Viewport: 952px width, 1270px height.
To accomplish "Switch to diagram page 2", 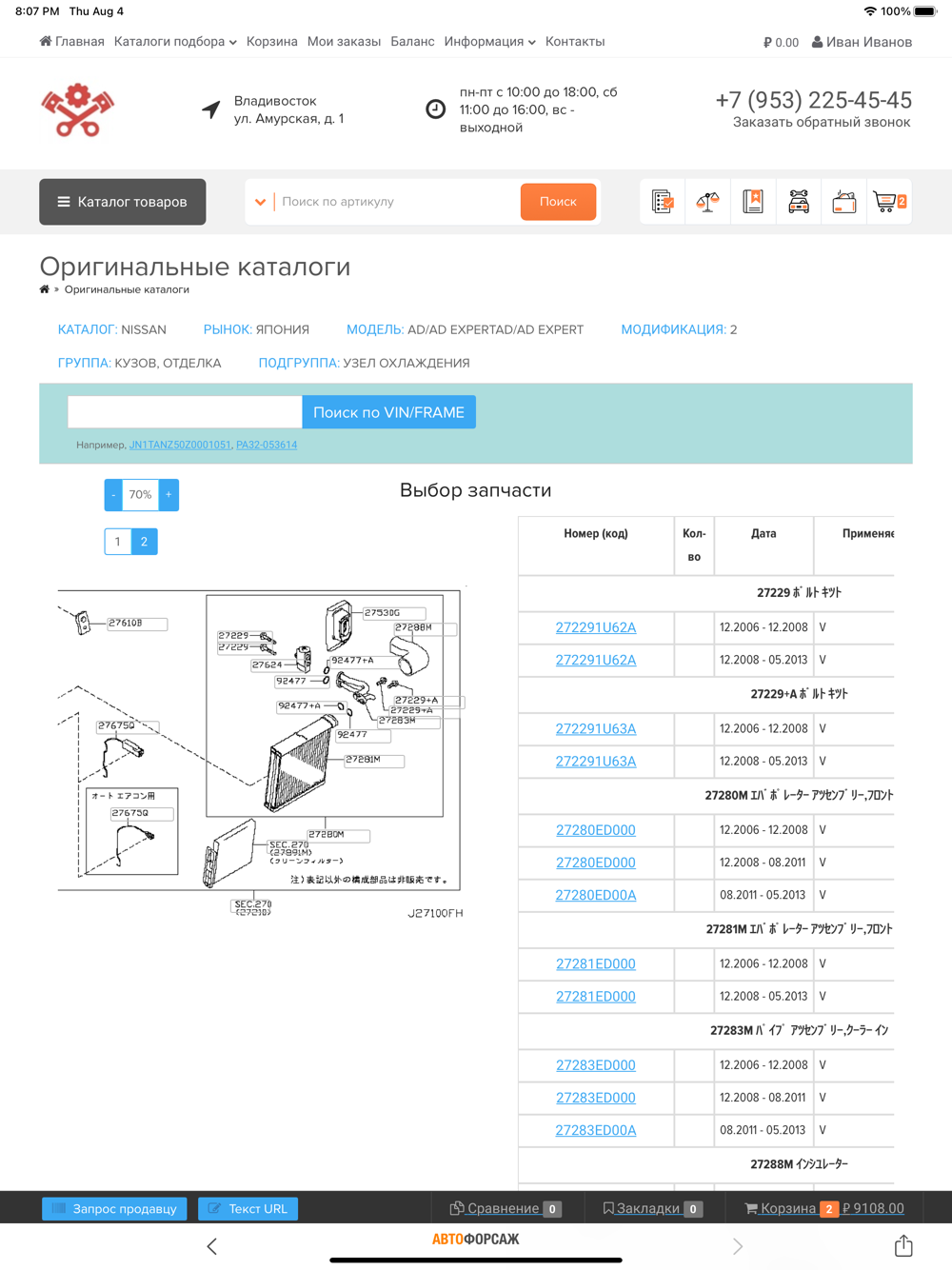I will click(144, 542).
